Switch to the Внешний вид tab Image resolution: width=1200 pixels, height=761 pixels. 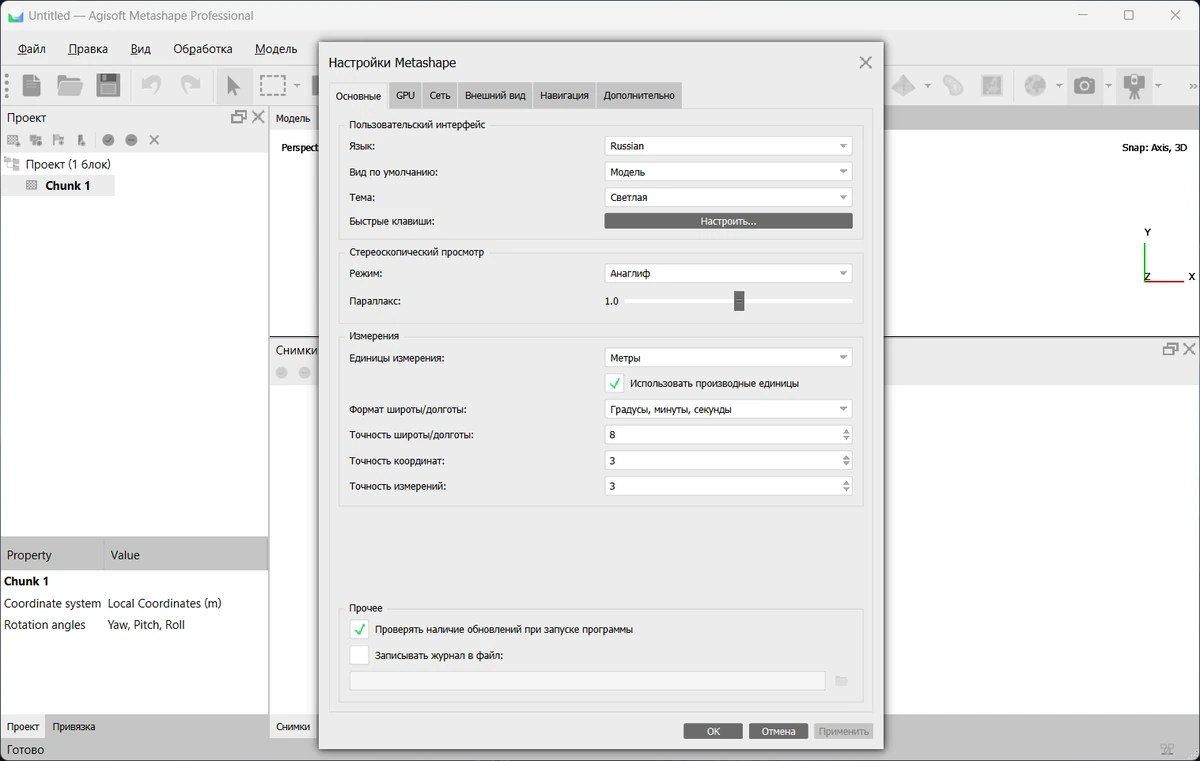pos(495,96)
